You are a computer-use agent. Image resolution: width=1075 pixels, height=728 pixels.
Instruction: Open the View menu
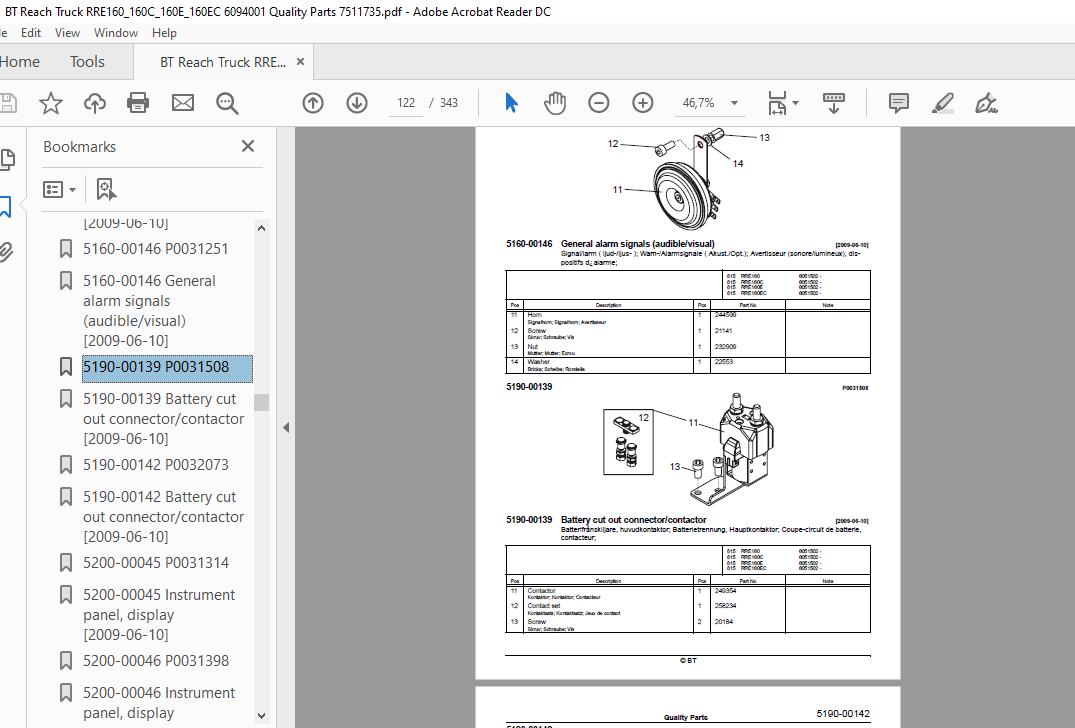67,33
